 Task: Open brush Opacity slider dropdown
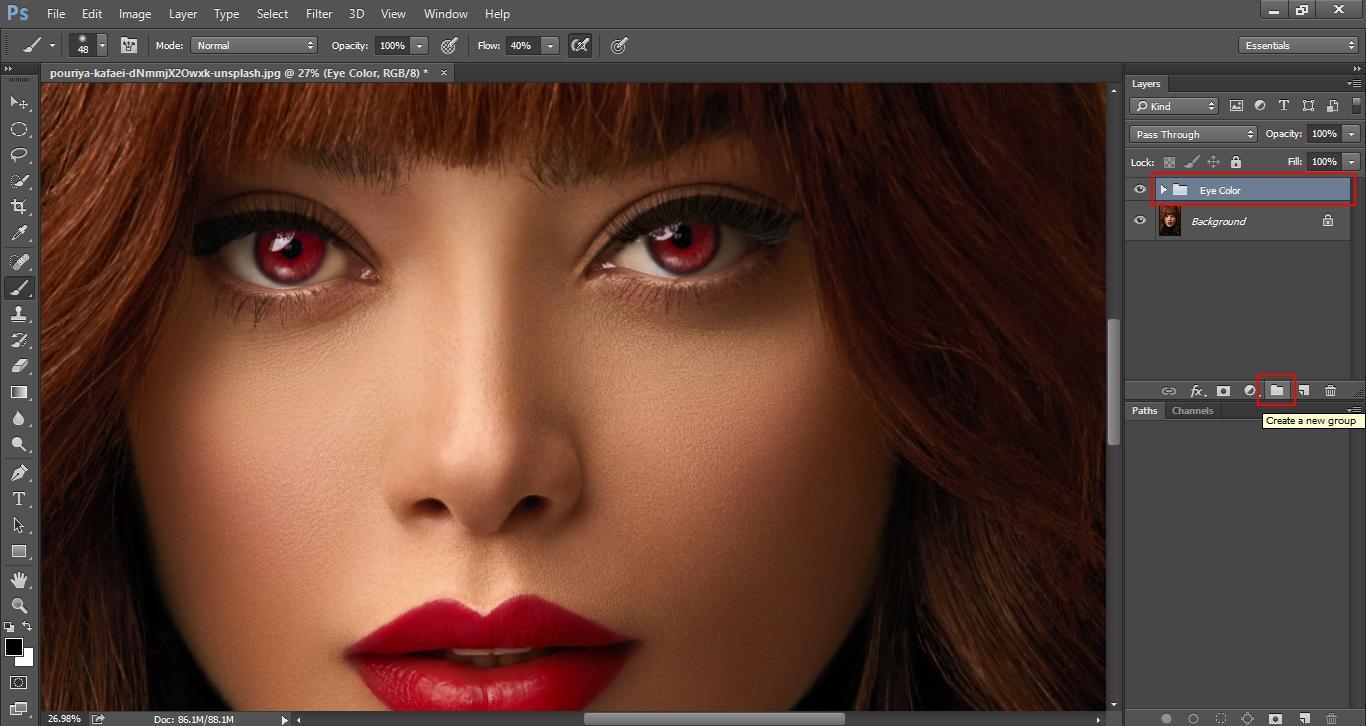[x=419, y=45]
